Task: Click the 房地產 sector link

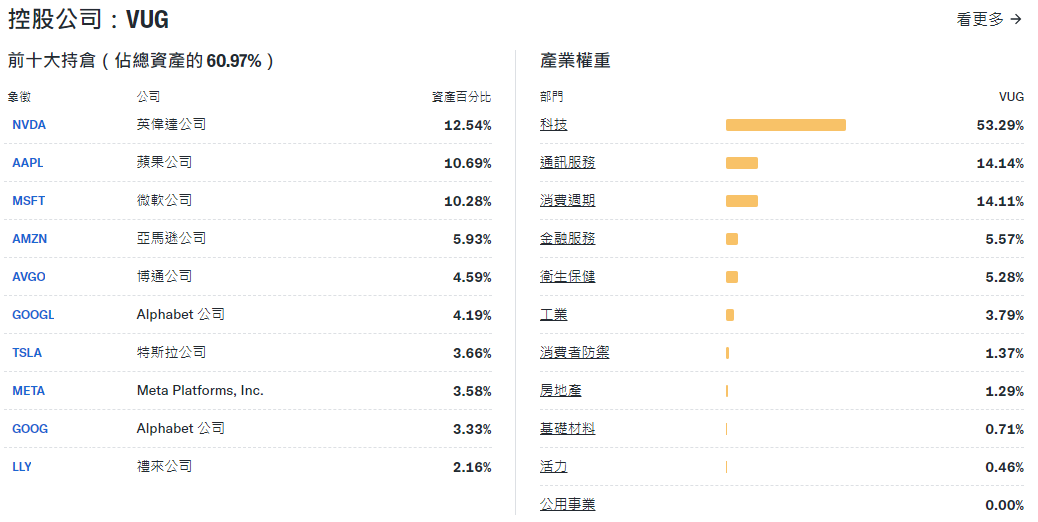Action: [x=560, y=391]
